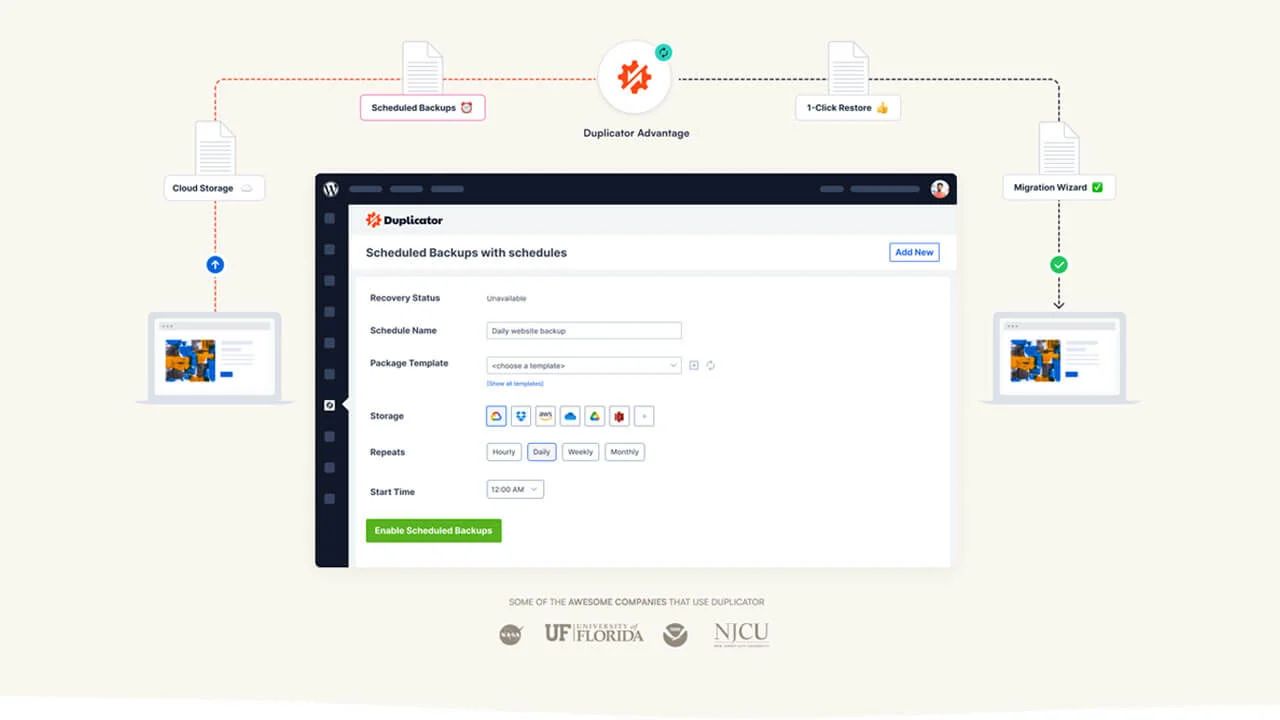The width and height of the screenshot is (1280, 720).
Task: Choose Weekly repeat option
Action: point(580,452)
